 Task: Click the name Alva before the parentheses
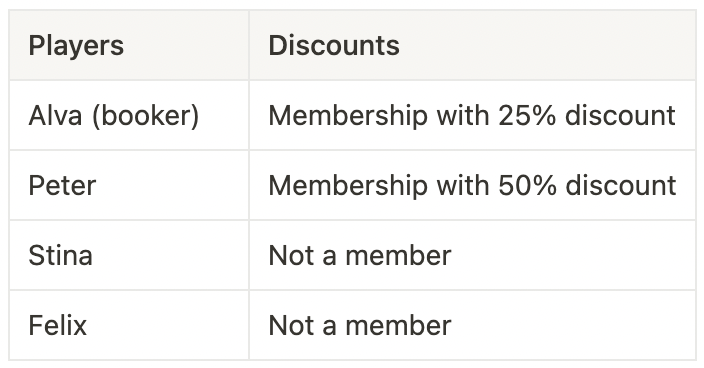pyautogui.click(x=56, y=116)
